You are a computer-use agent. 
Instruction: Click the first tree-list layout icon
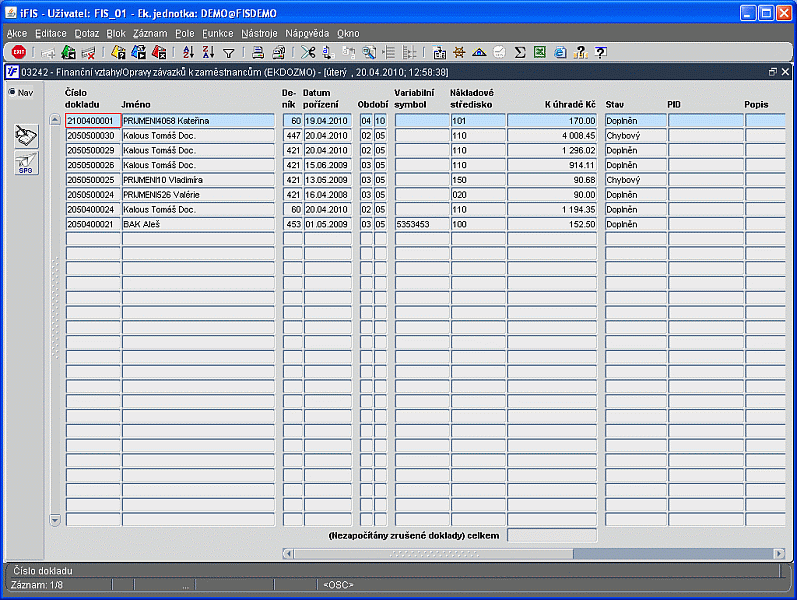389,52
